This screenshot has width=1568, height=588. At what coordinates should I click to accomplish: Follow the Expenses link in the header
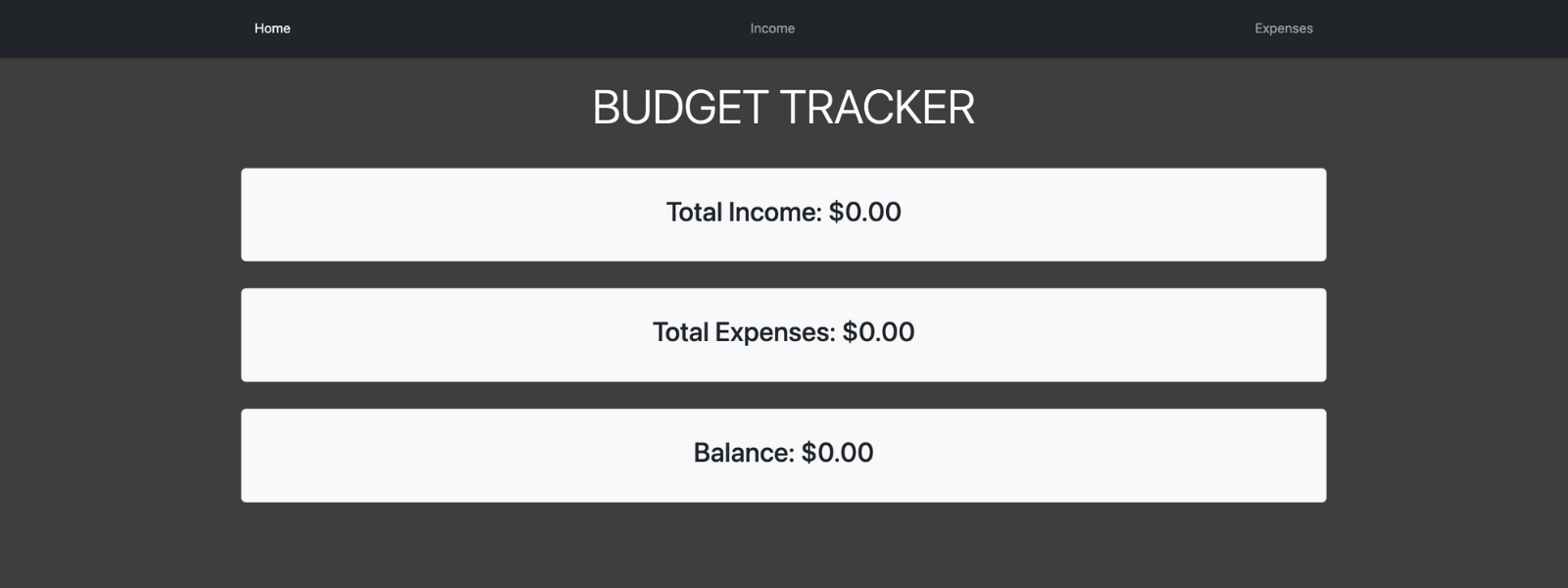tap(1282, 28)
